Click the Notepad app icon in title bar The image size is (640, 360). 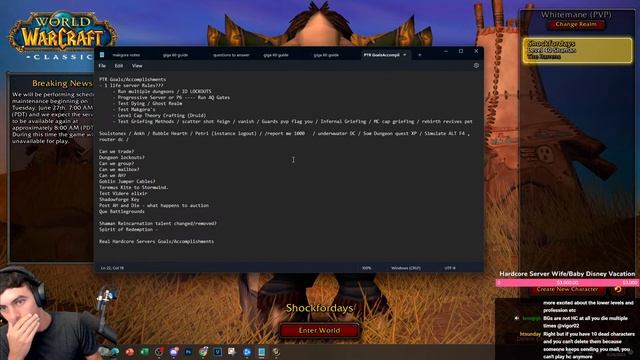click(102, 55)
